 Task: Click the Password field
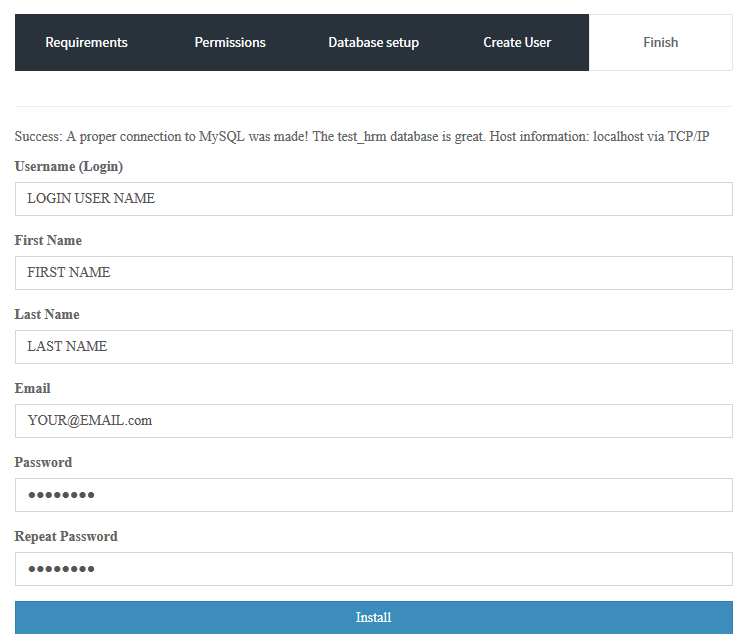pyautogui.click(x=374, y=495)
